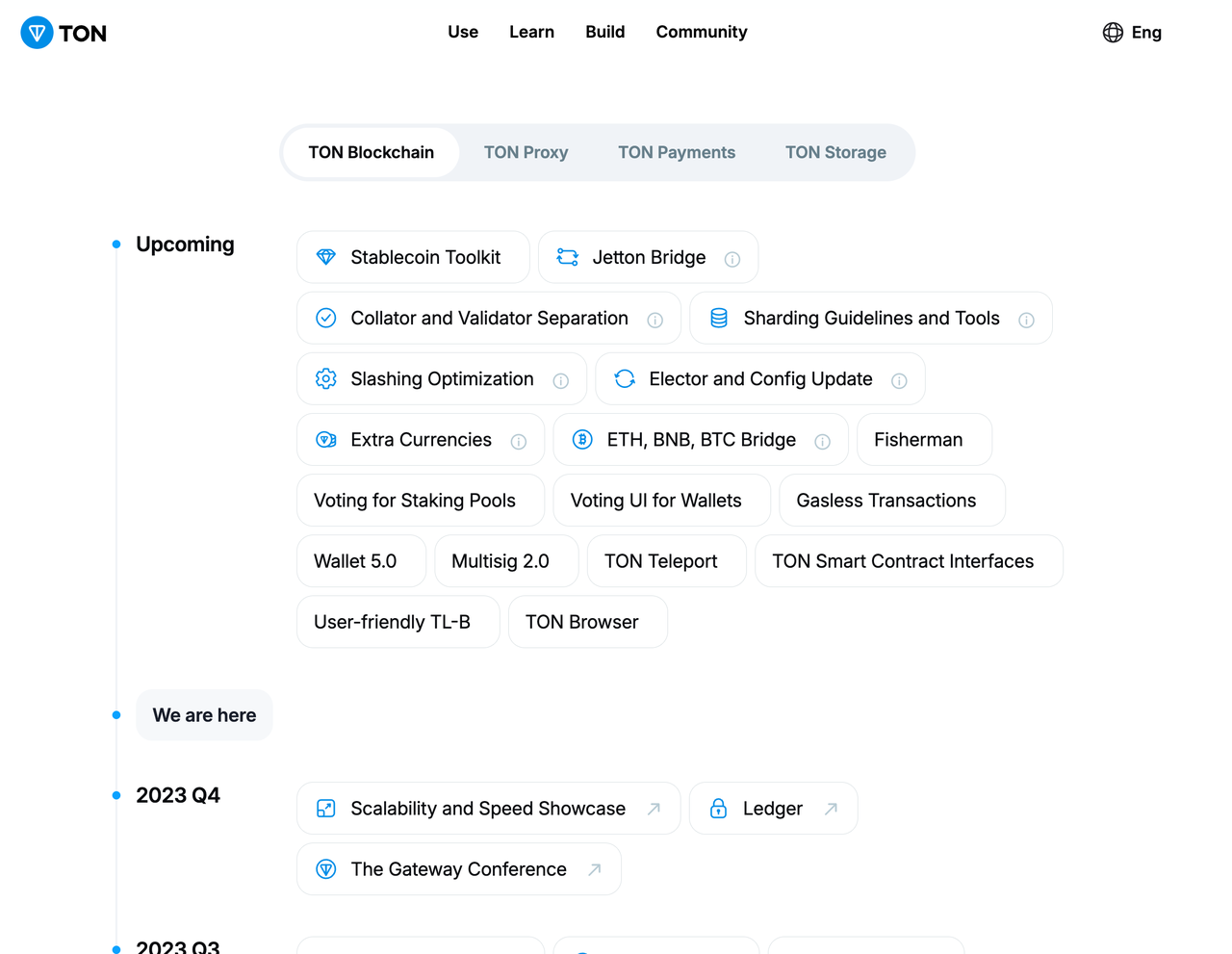
Task: Open the Learn navigation menu
Action: pos(531,32)
